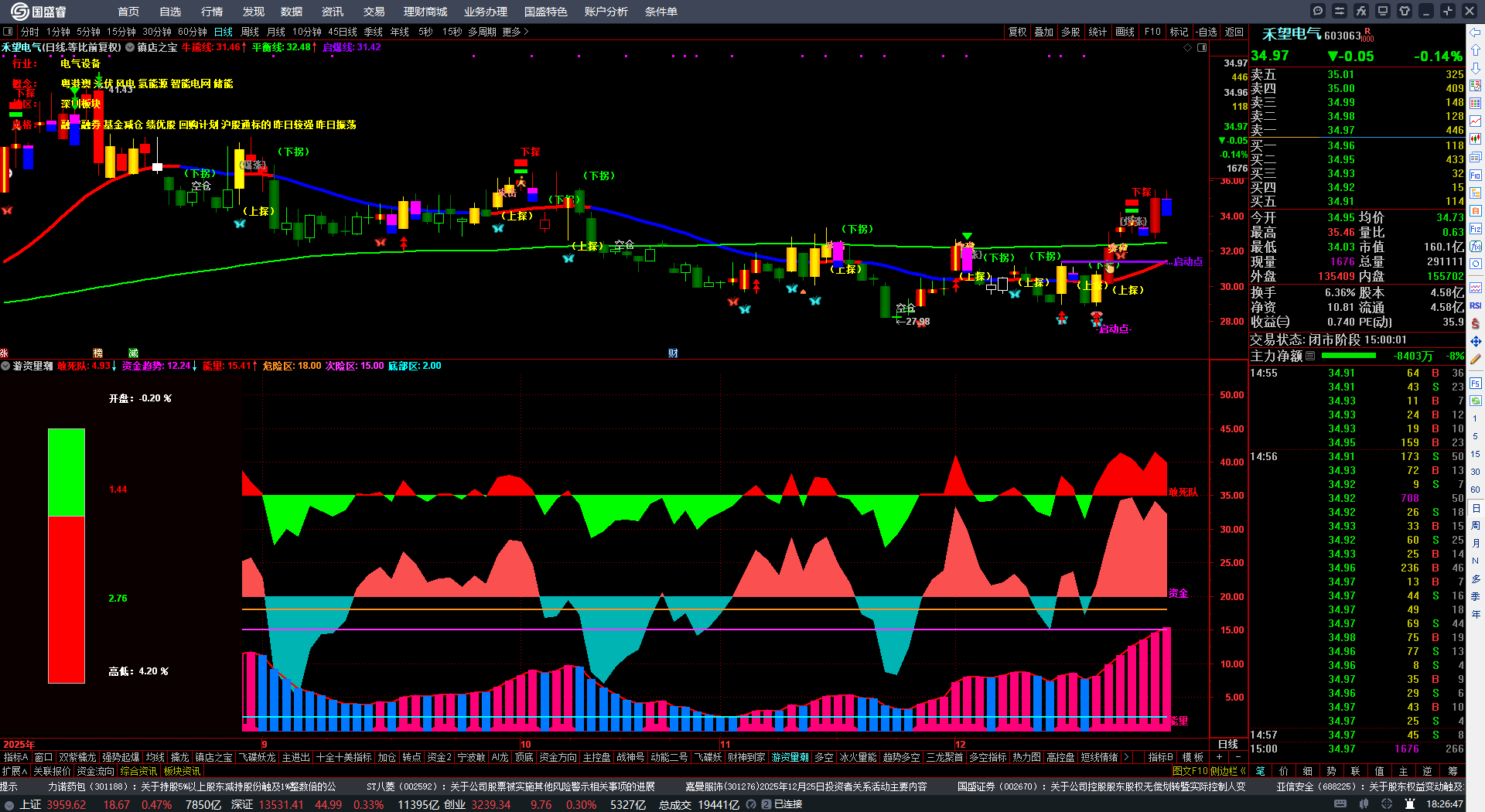Open the F10 company info button
Viewport: 1485px width, 812px height.
(1152, 32)
